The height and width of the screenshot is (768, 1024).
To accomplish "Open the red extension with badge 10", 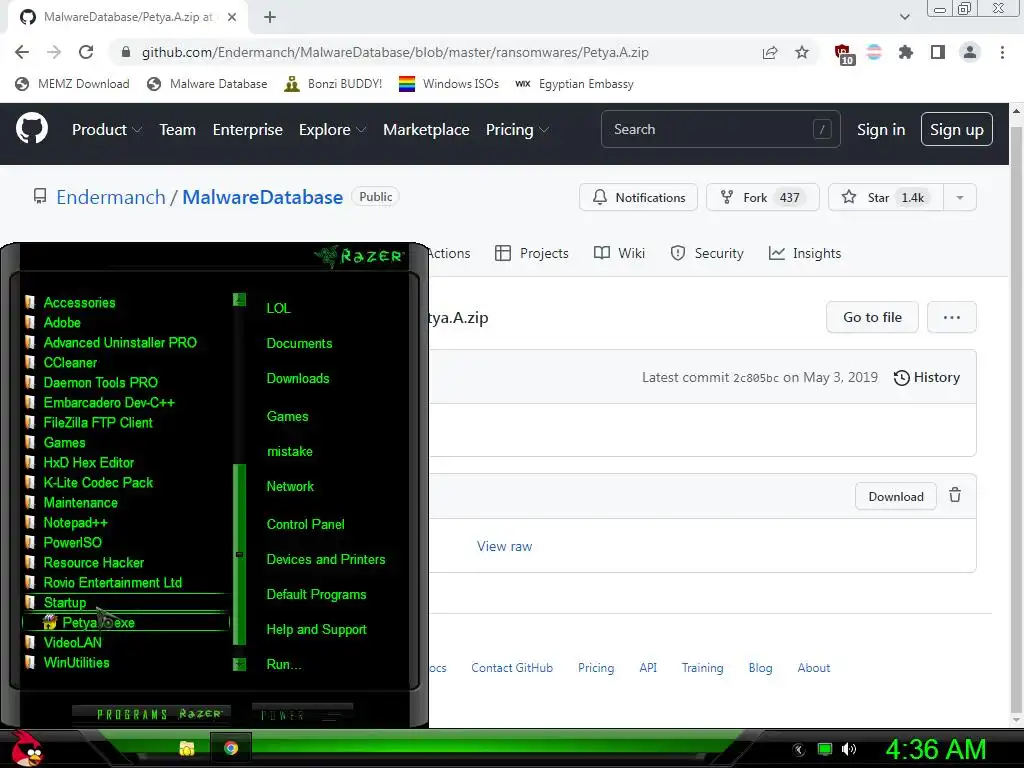I will coord(844,54).
